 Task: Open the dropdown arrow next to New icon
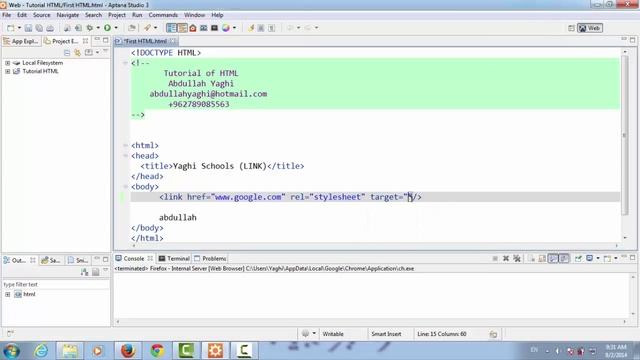(x=19, y=28)
